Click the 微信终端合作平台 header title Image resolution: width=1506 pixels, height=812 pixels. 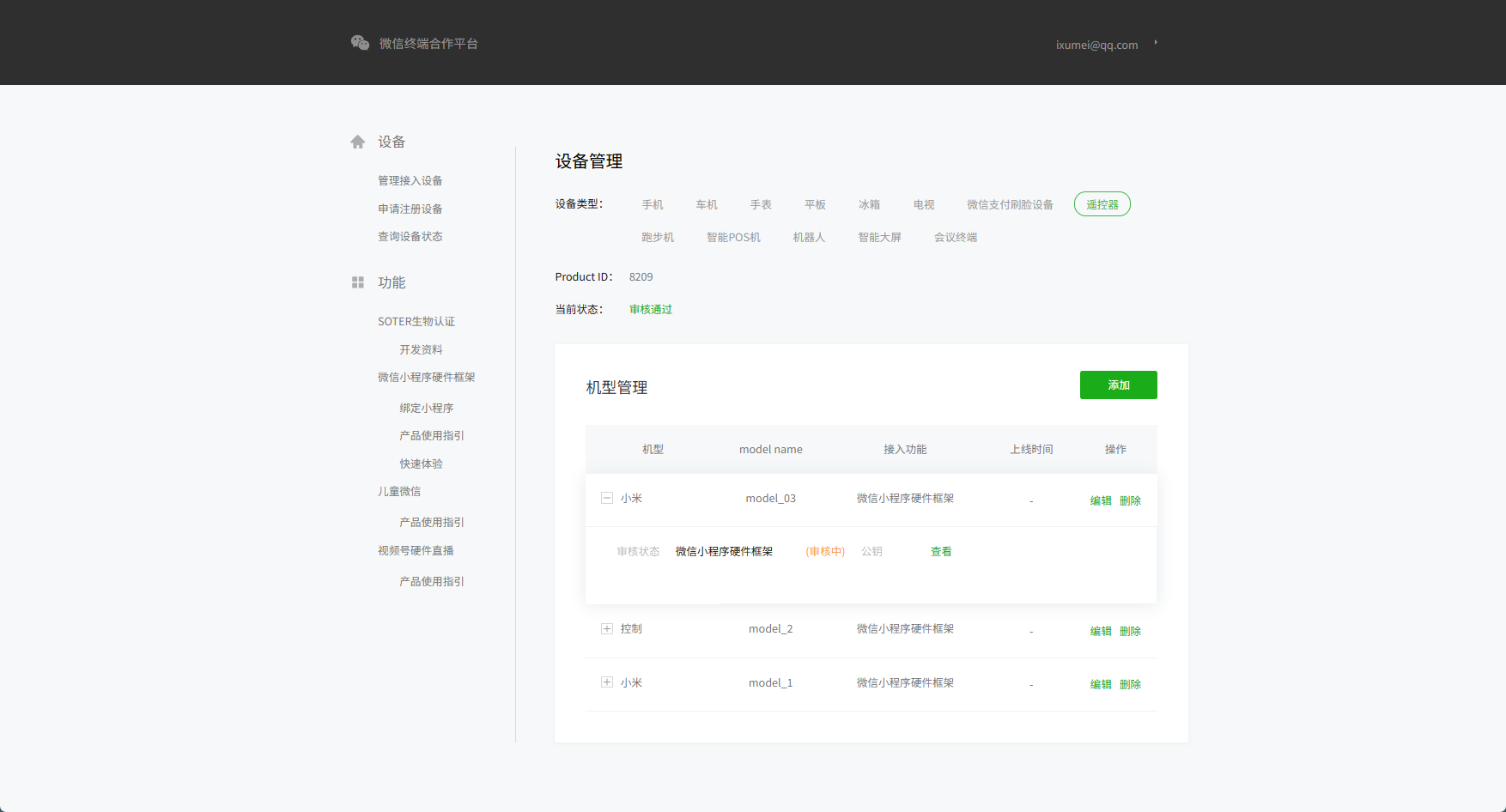click(x=428, y=43)
